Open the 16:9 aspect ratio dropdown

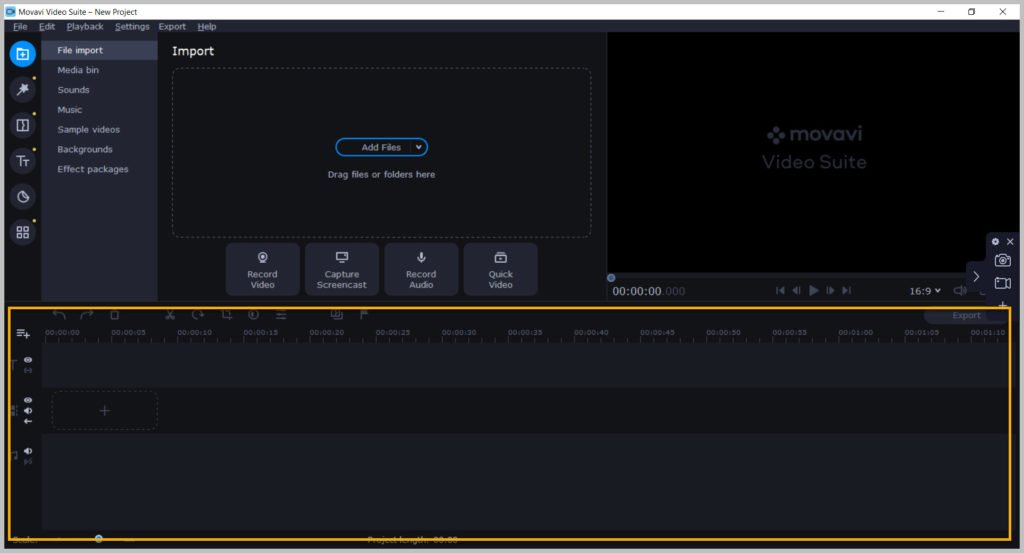925,291
